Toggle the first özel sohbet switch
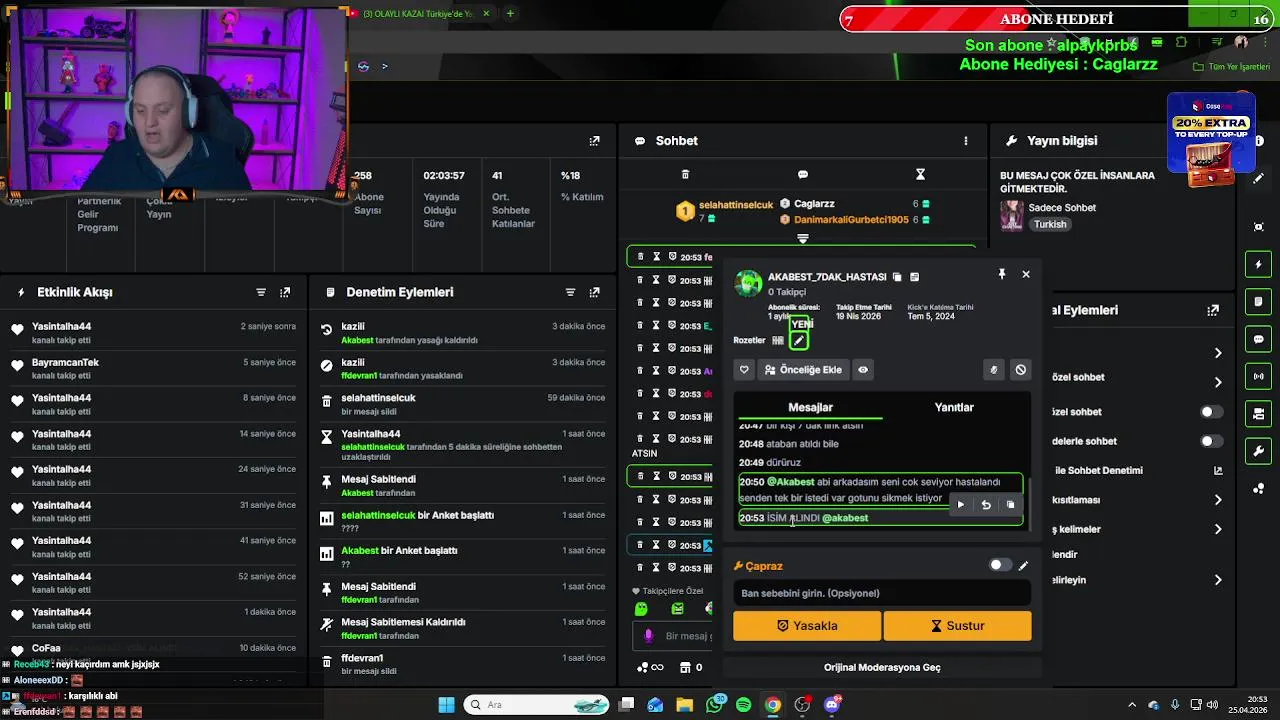The height and width of the screenshot is (720, 1280). [1211, 412]
